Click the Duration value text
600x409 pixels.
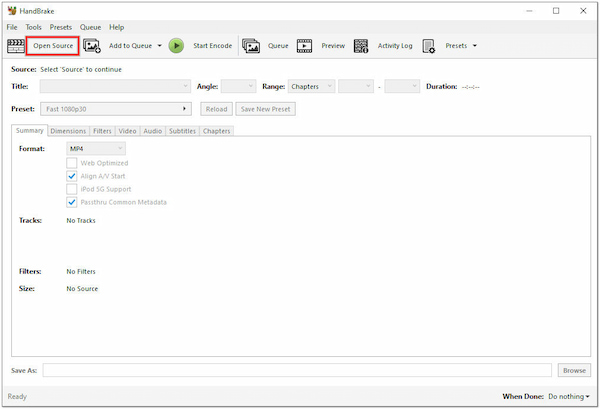pyautogui.click(x=470, y=87)
